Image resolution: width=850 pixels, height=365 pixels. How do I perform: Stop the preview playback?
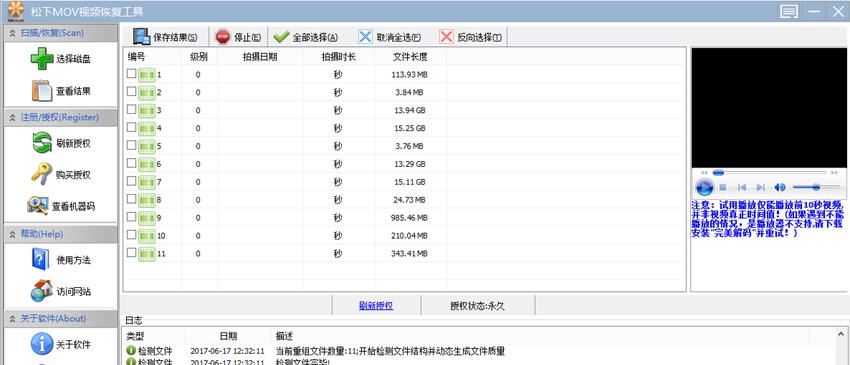coord(723,188)
